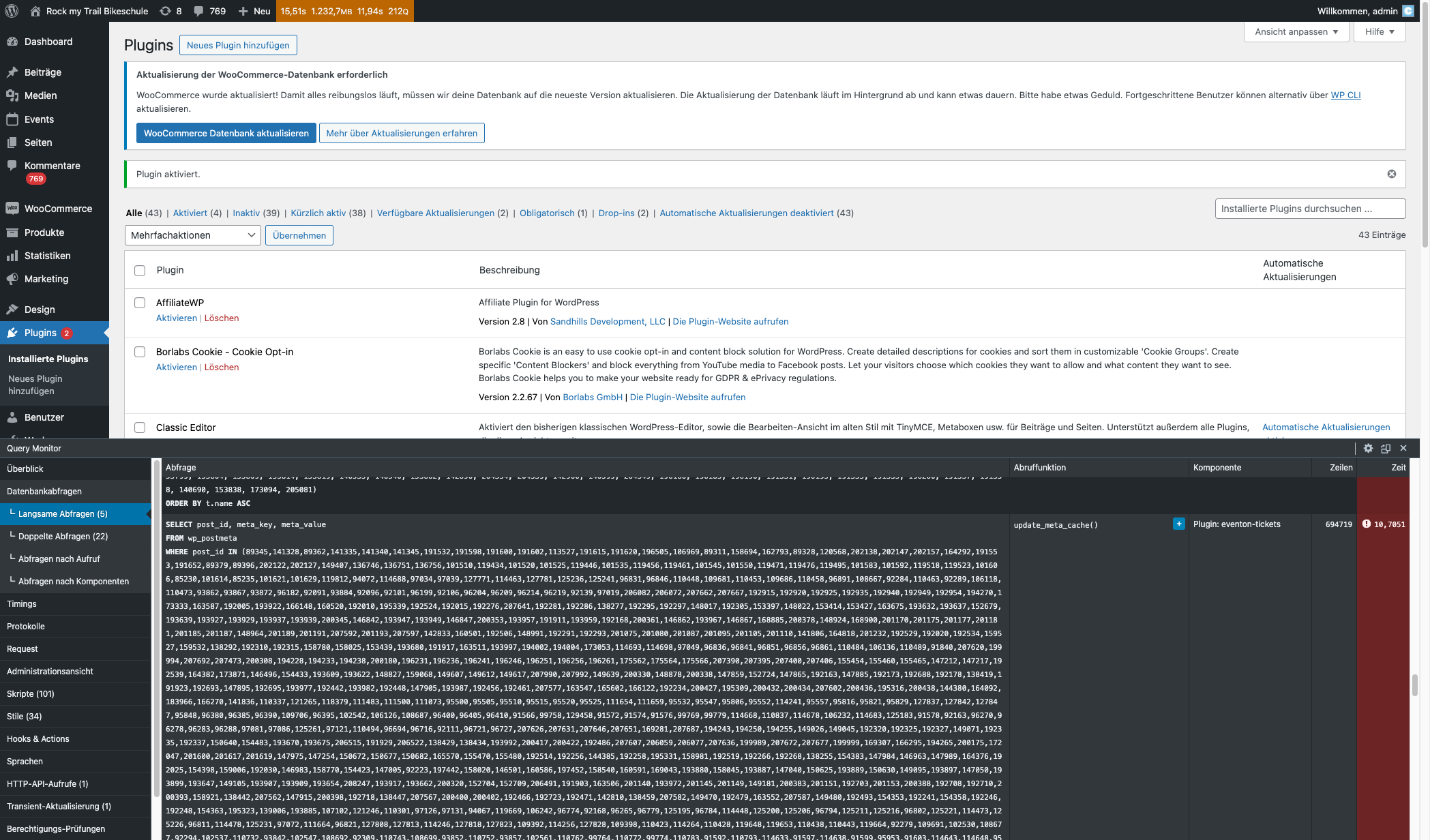Close the Query Monitor panel

(1403, 448)
